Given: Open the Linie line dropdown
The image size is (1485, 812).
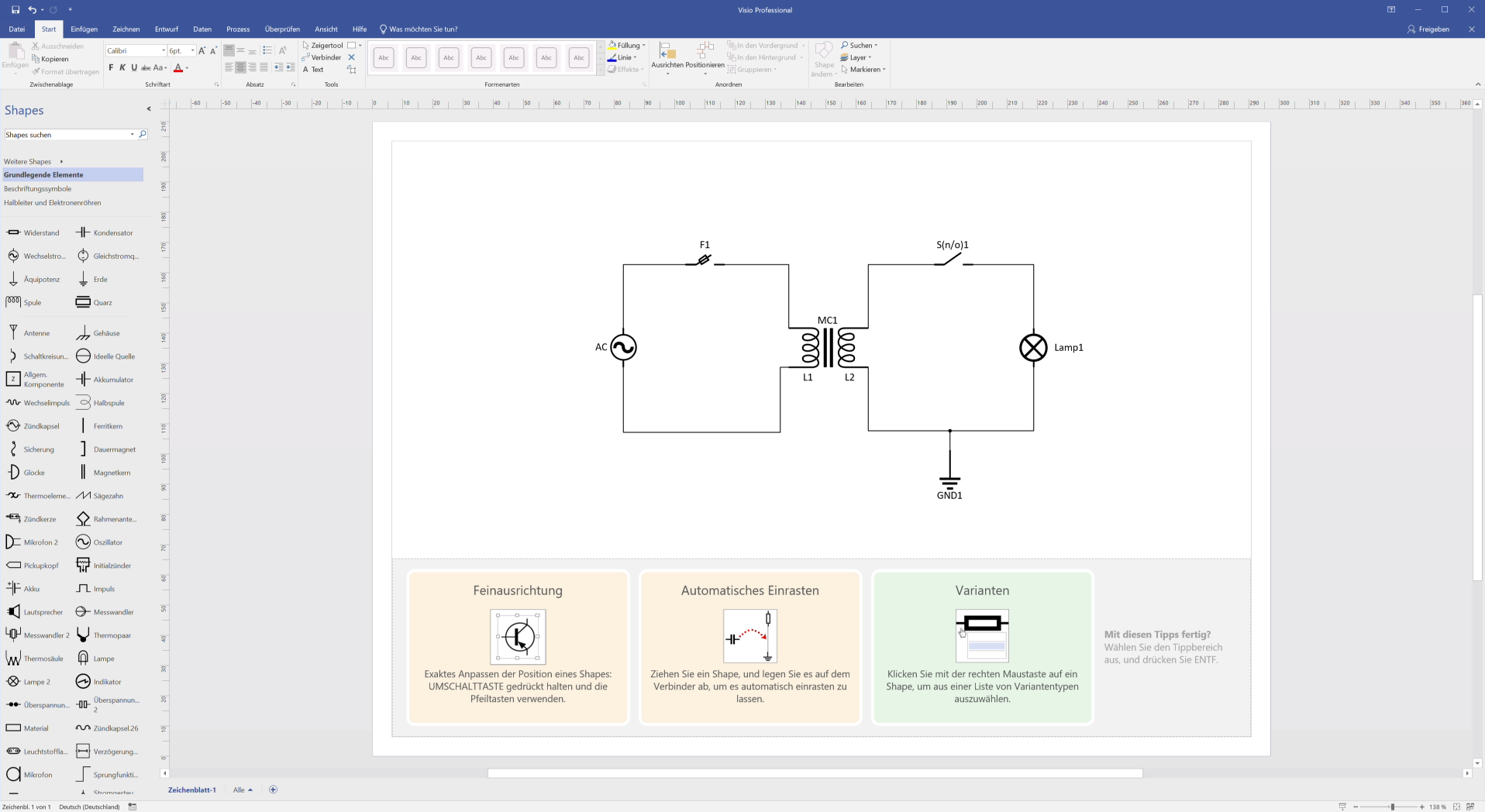Looking at the screenshot, I should [x=622, y=57].
